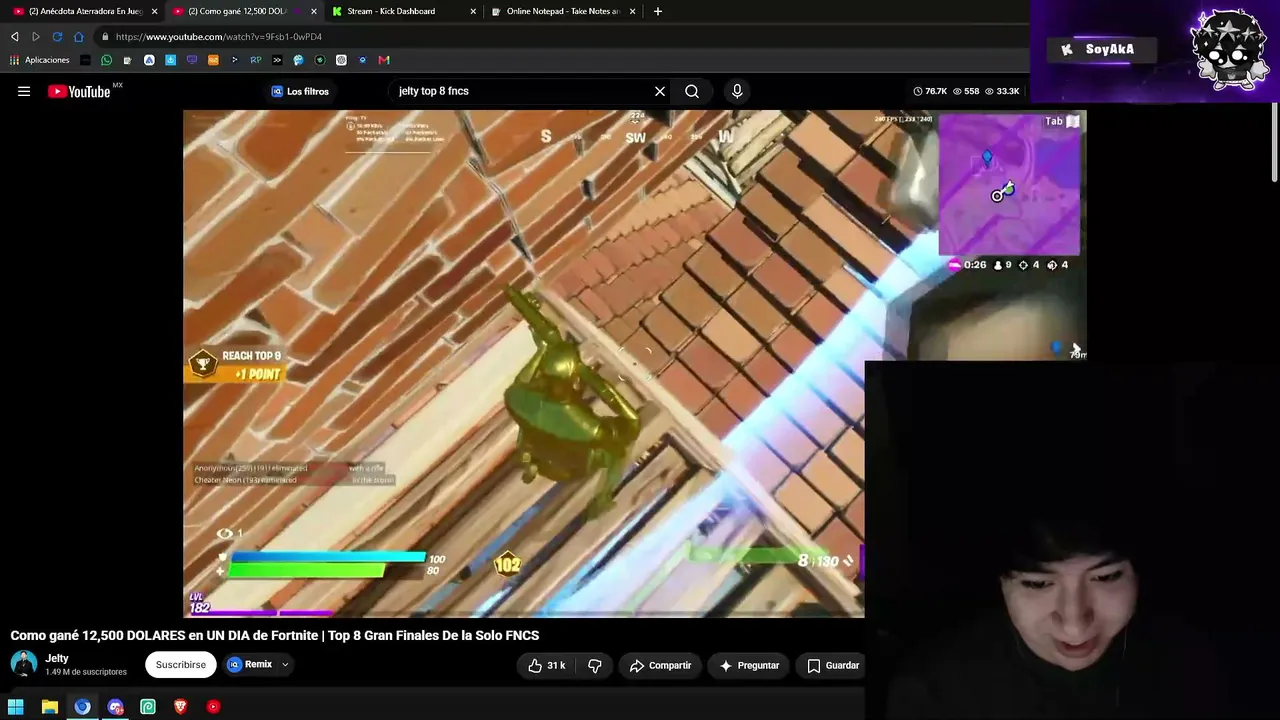Clear the search text with the X
This screenshot has width=1280, height=720.
(660, 91)
